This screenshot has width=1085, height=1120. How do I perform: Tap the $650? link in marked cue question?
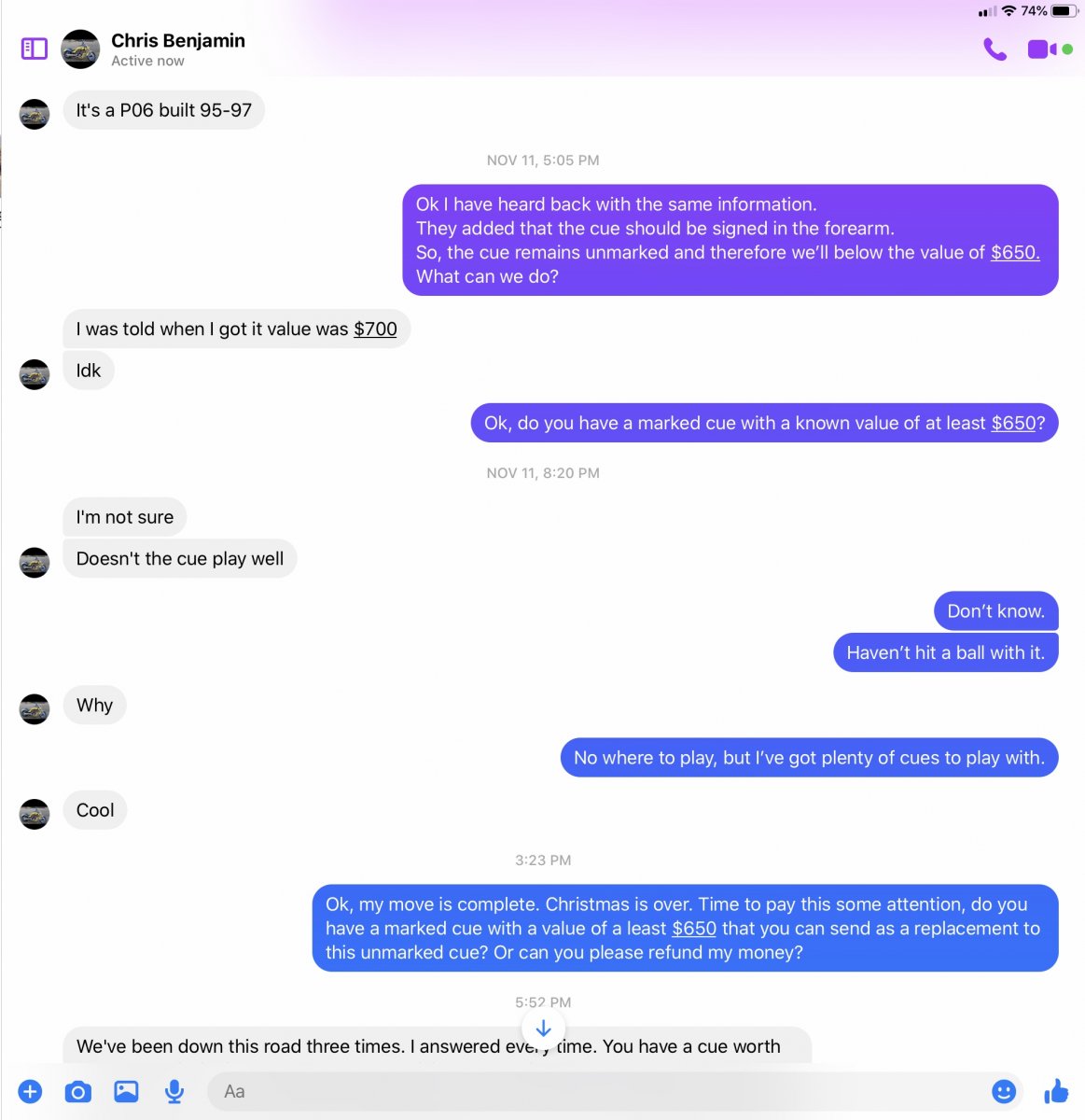(1018, 423)
